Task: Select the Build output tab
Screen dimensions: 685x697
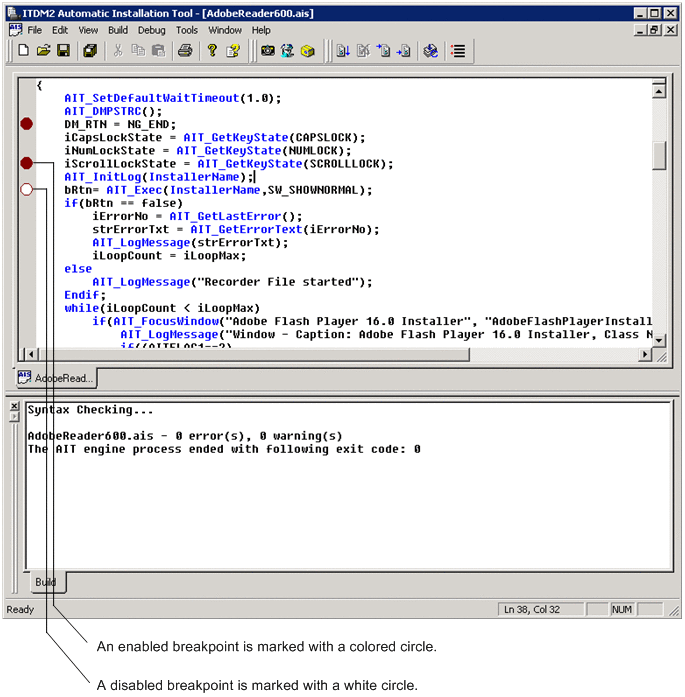Action: (x=48, y=582)
